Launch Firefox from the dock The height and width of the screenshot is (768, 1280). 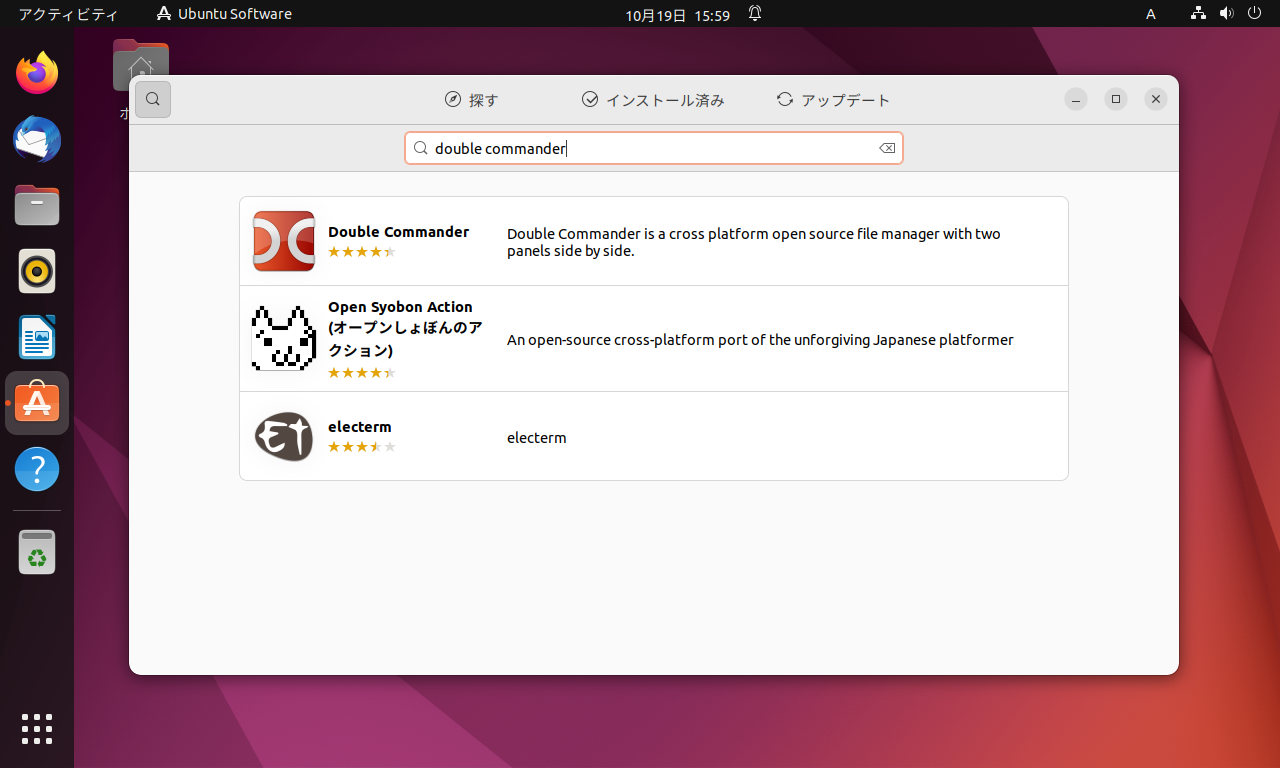[37, 73]
